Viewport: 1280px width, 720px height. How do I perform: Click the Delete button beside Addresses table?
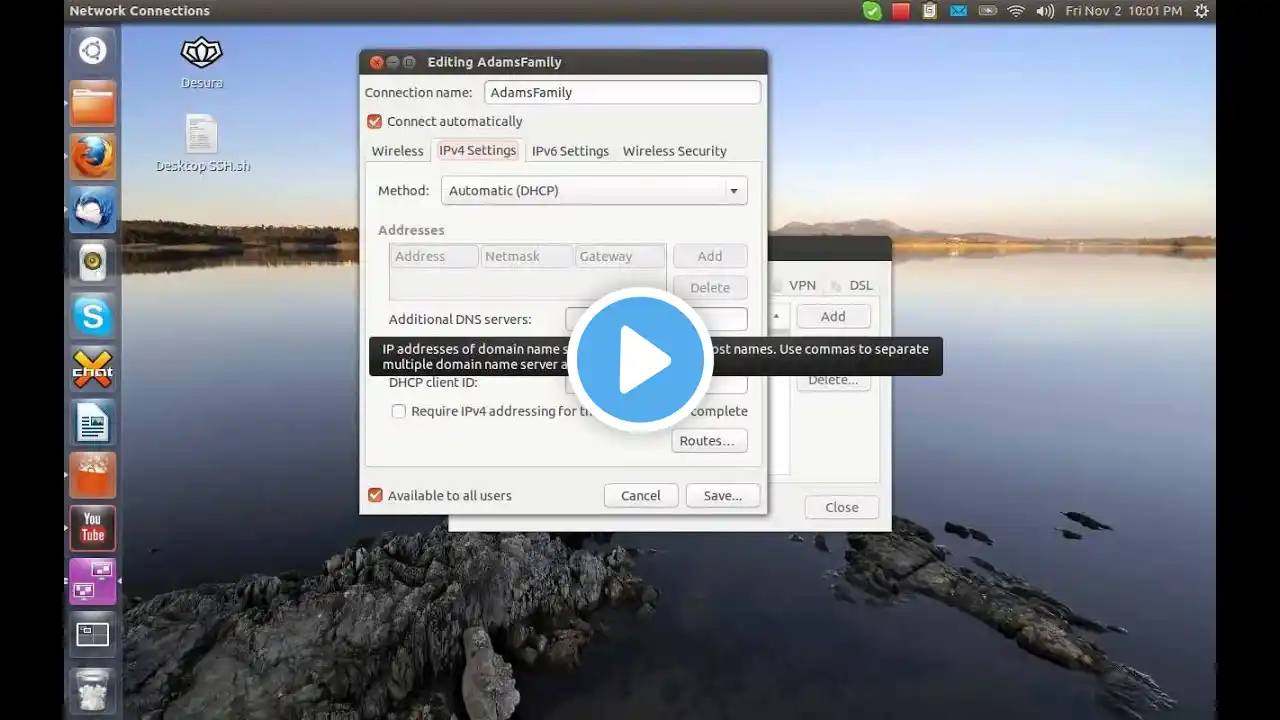tap(710, 287)
